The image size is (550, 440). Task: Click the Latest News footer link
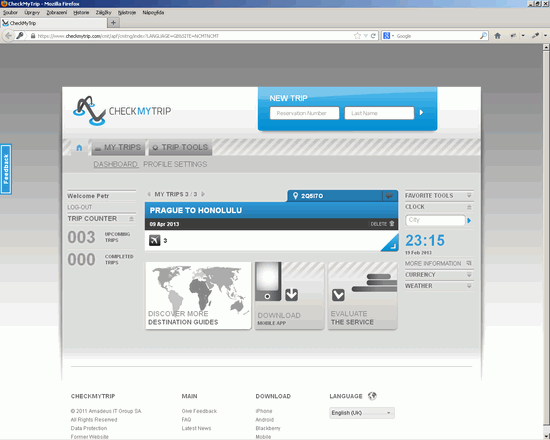196,428
